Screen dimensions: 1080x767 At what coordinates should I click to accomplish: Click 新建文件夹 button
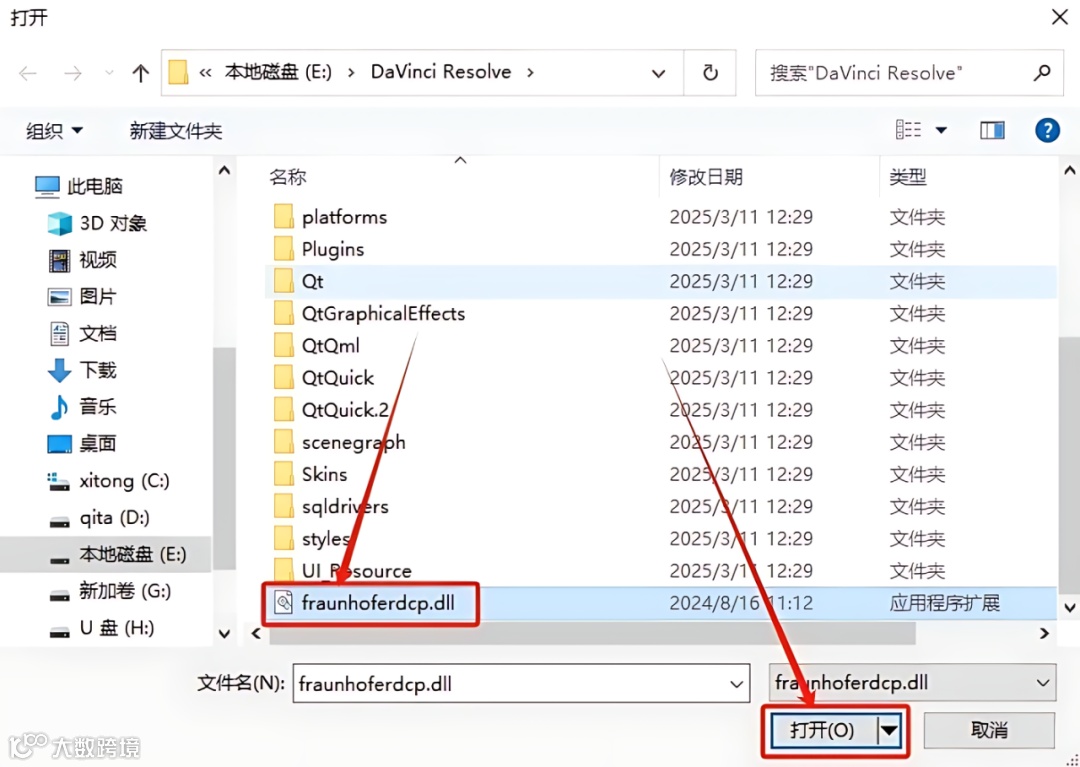[x=176, y=131]
